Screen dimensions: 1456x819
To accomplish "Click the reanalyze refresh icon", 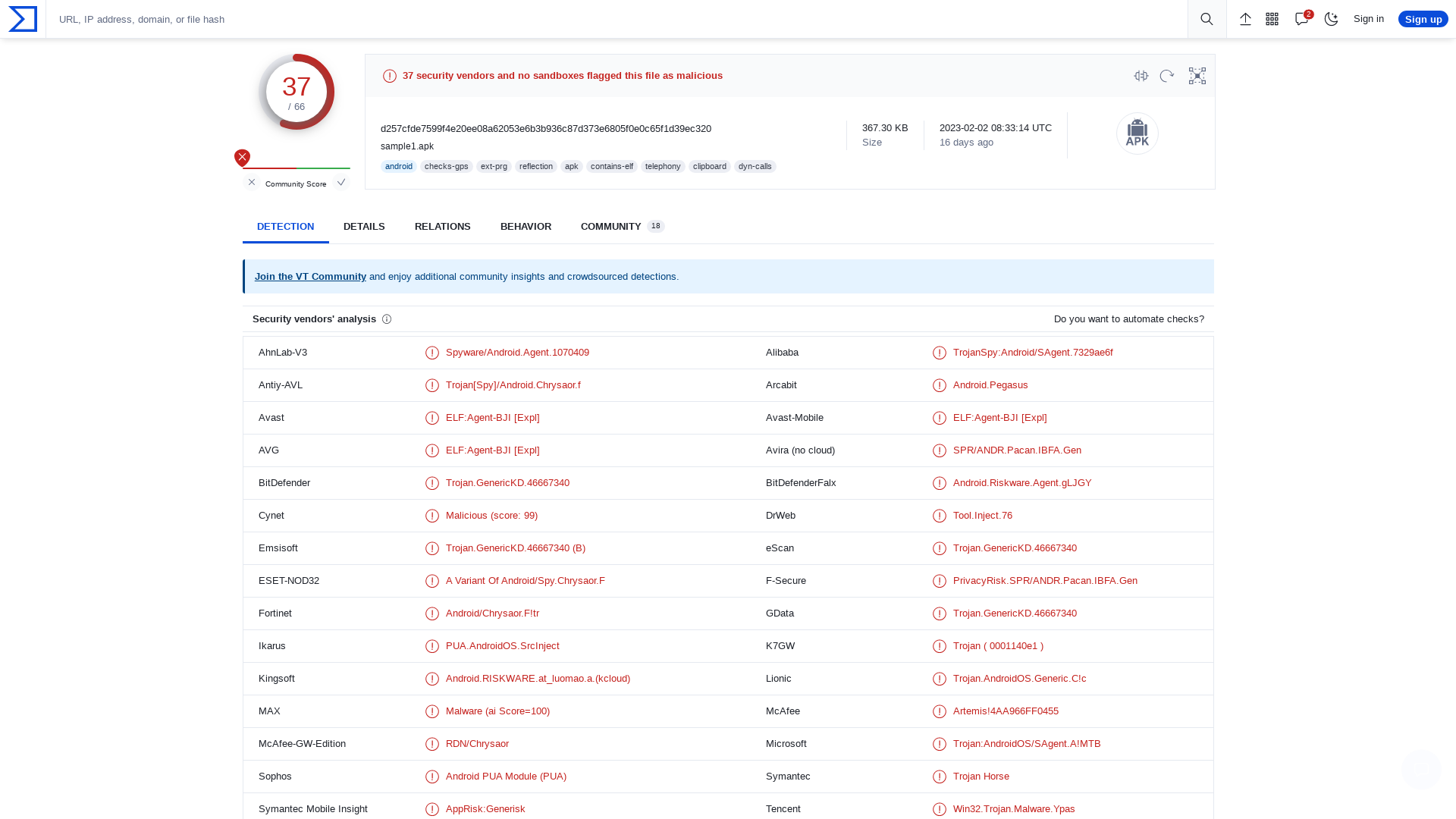I will 1167,76.
